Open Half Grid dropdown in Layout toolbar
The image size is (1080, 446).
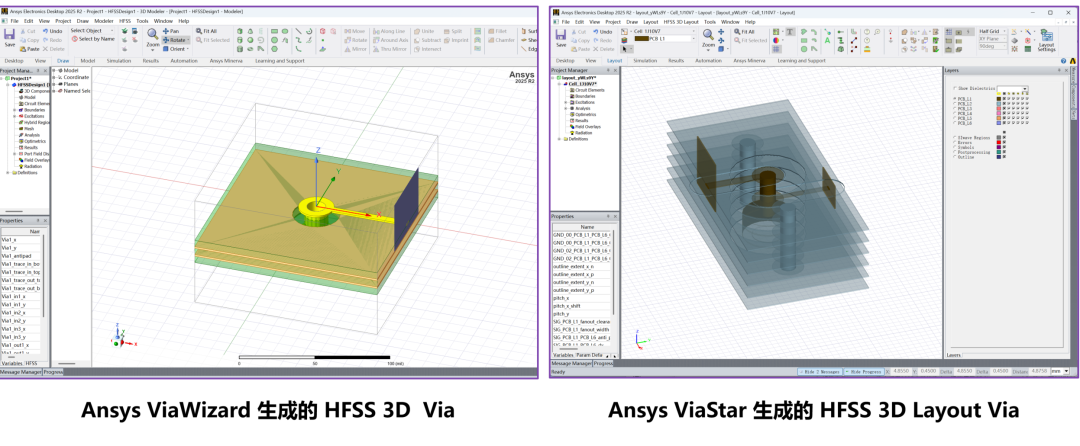coord(993,31)
